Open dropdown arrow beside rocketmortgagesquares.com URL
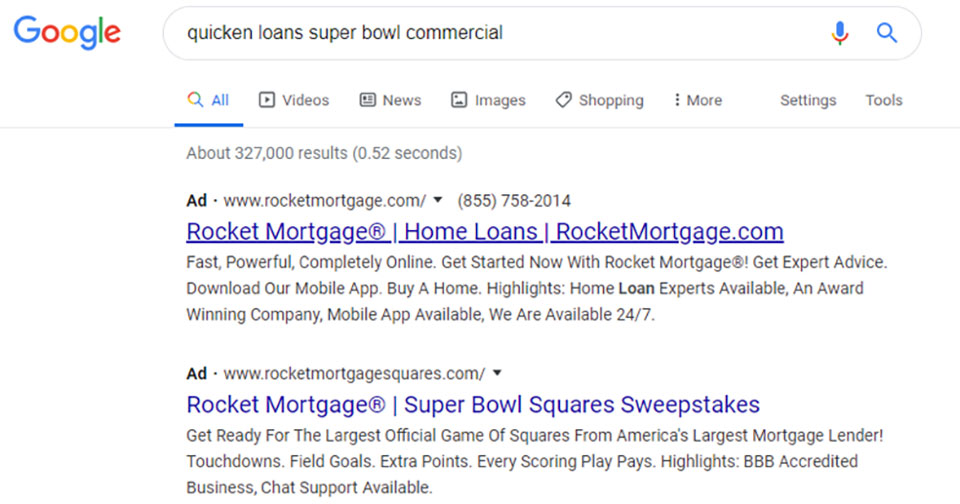 coord(497,372)
